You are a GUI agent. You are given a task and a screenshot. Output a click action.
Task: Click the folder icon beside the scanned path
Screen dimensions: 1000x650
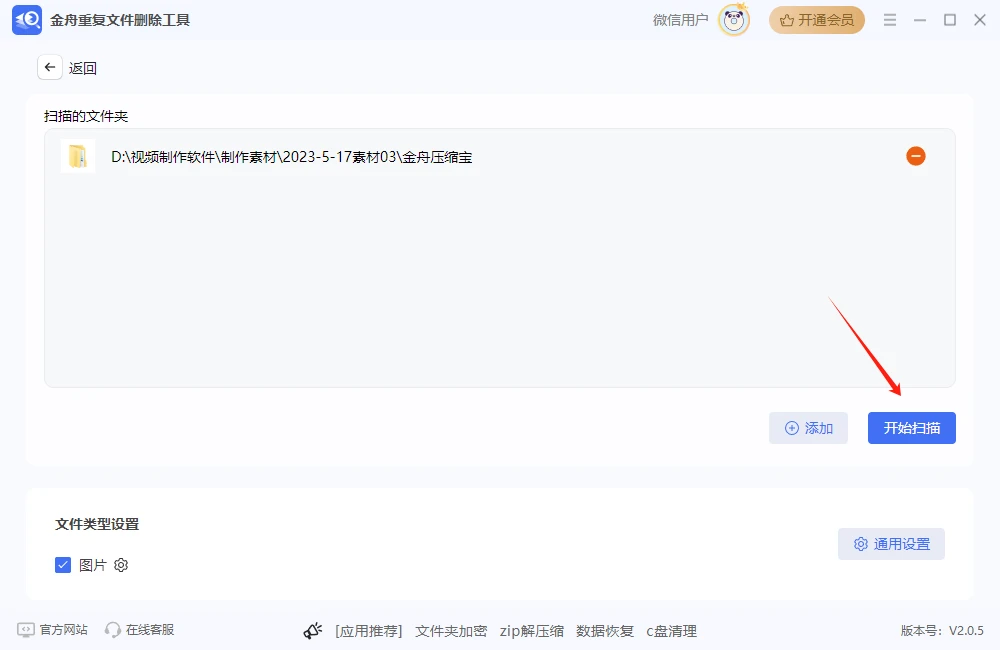click(x=78, y=156)
